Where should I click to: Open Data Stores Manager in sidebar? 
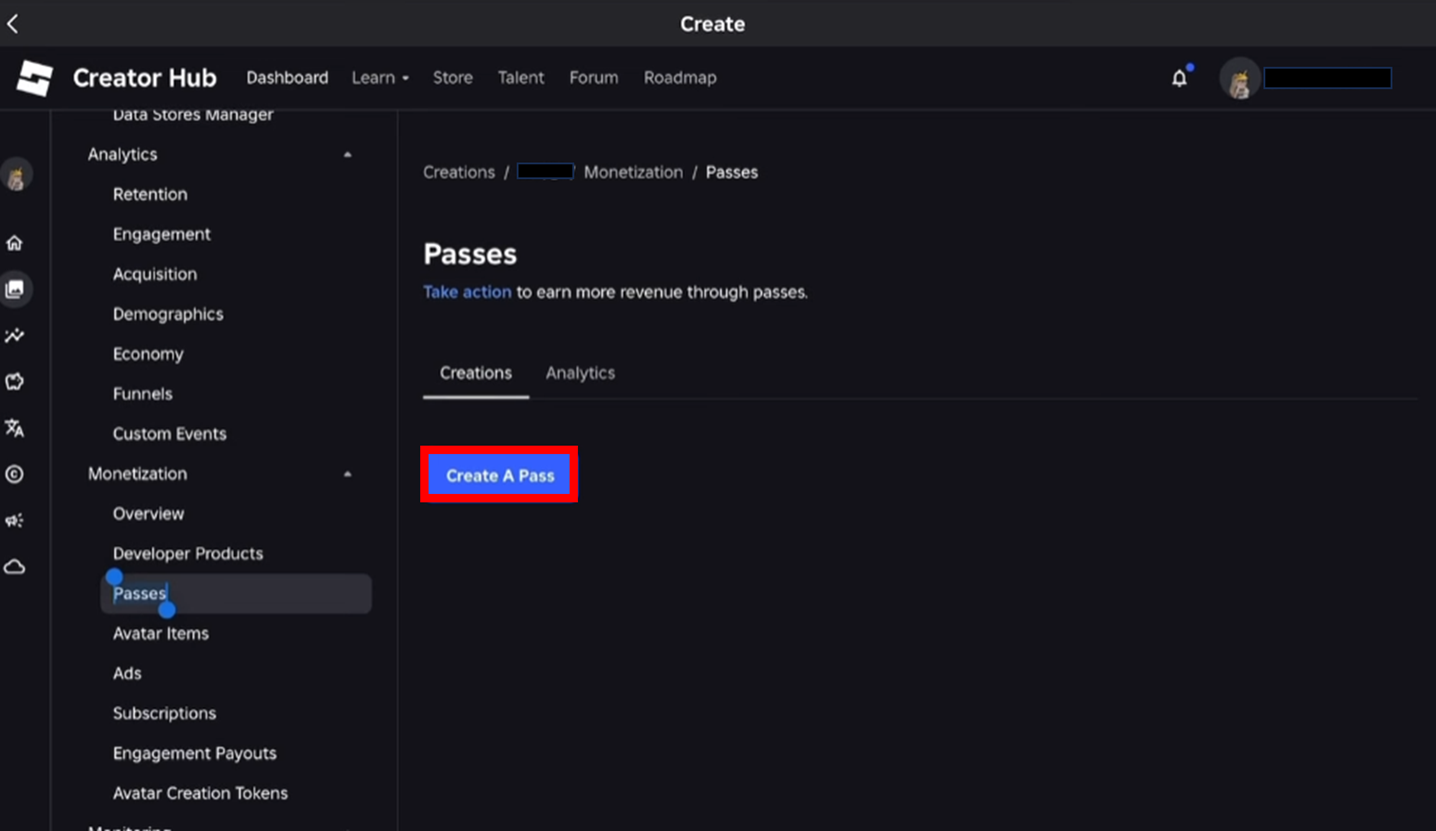(x=193, y=115)
